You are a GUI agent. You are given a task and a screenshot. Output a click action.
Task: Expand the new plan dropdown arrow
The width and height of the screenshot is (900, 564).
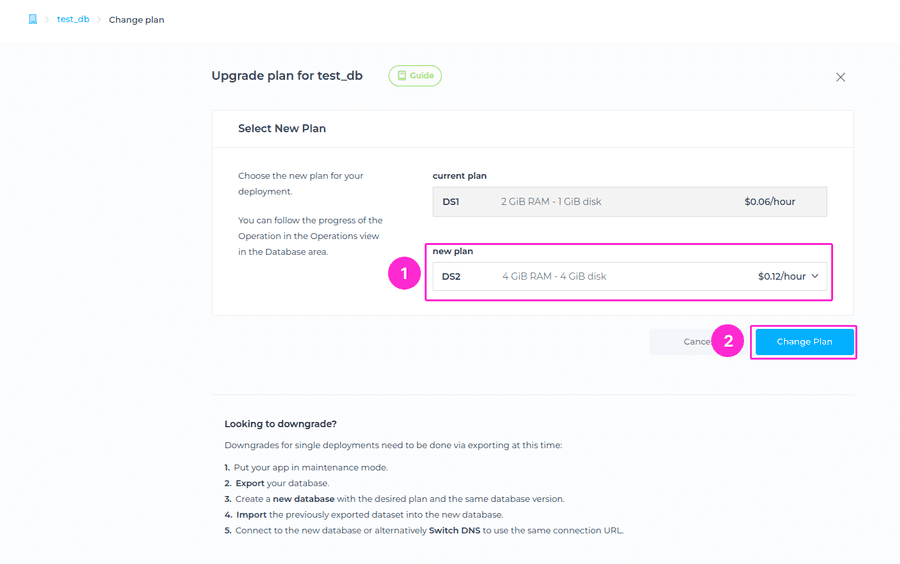point(815,276)
